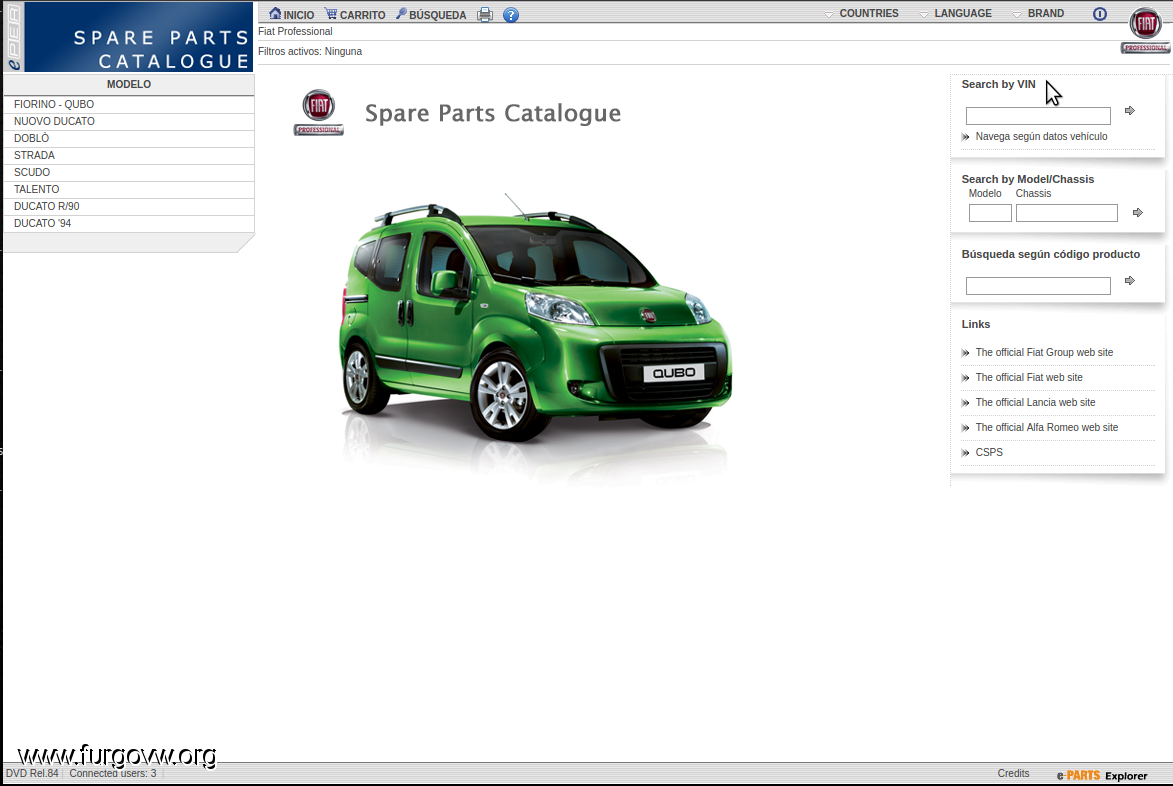Click the 'DVD Rel.84' status text
Viewport: 1173px width, 786px height.
(32, 773)
